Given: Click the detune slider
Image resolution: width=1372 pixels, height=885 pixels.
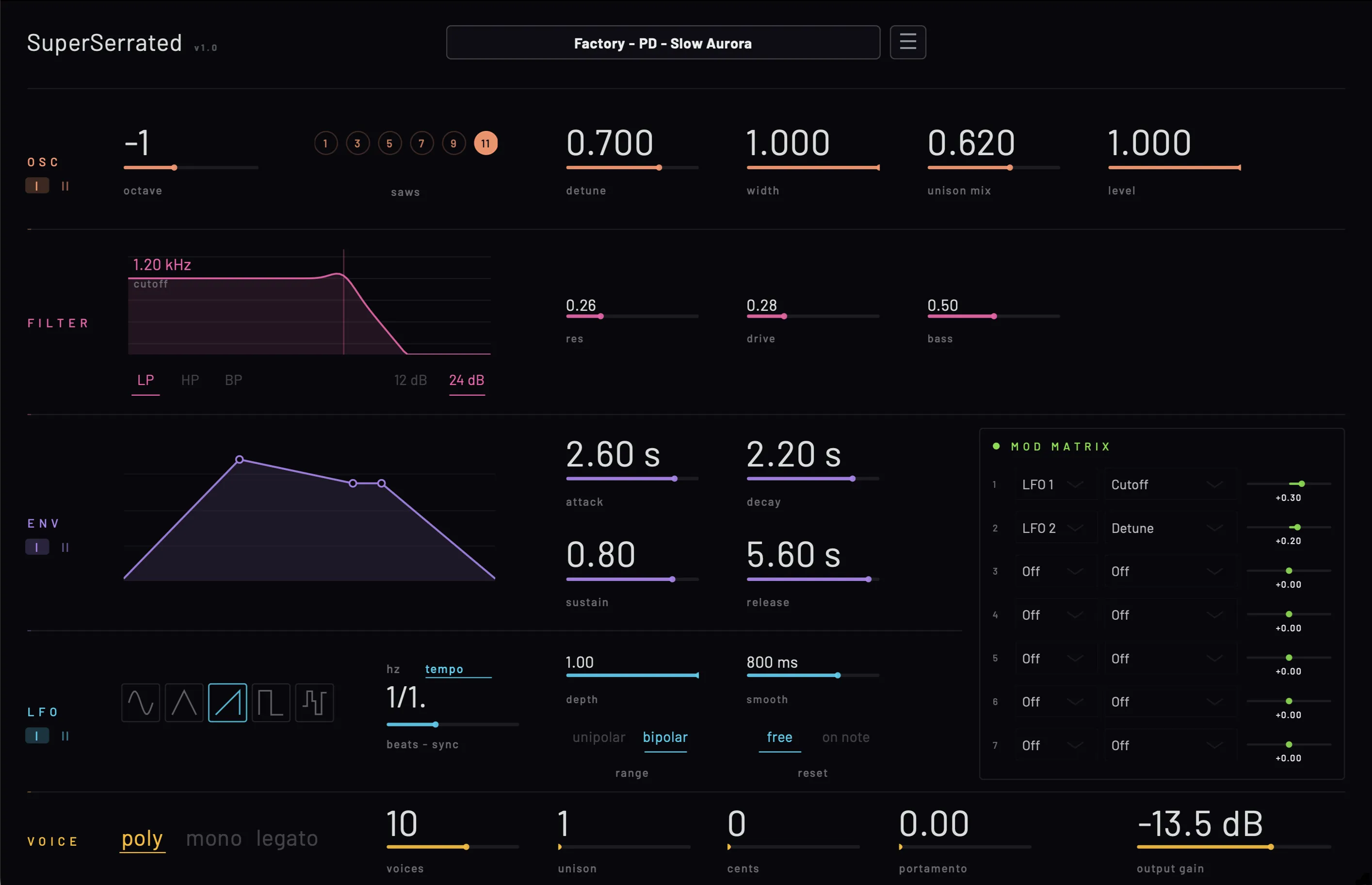Looking at the screenshot, I should point(632,167).
